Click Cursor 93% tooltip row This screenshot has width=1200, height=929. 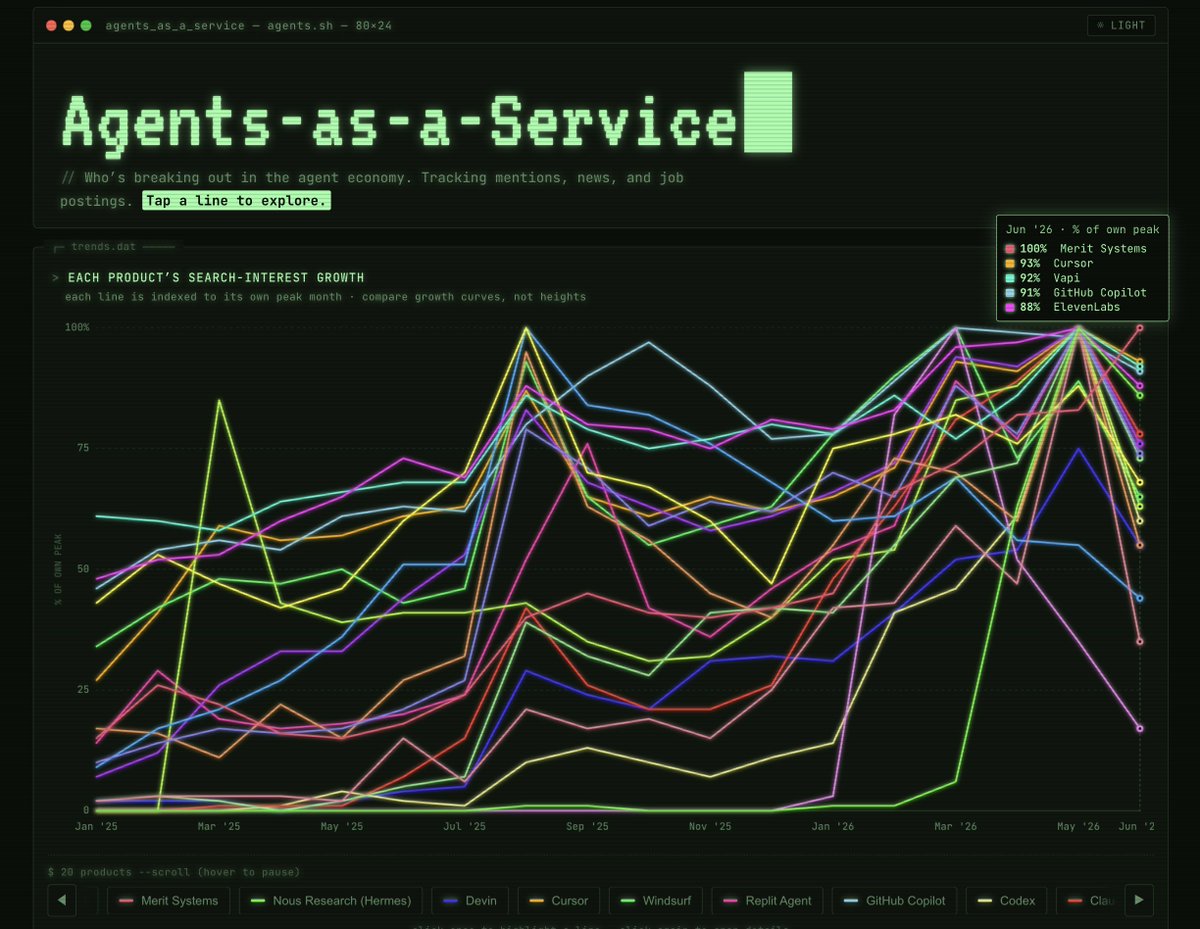1082,263
